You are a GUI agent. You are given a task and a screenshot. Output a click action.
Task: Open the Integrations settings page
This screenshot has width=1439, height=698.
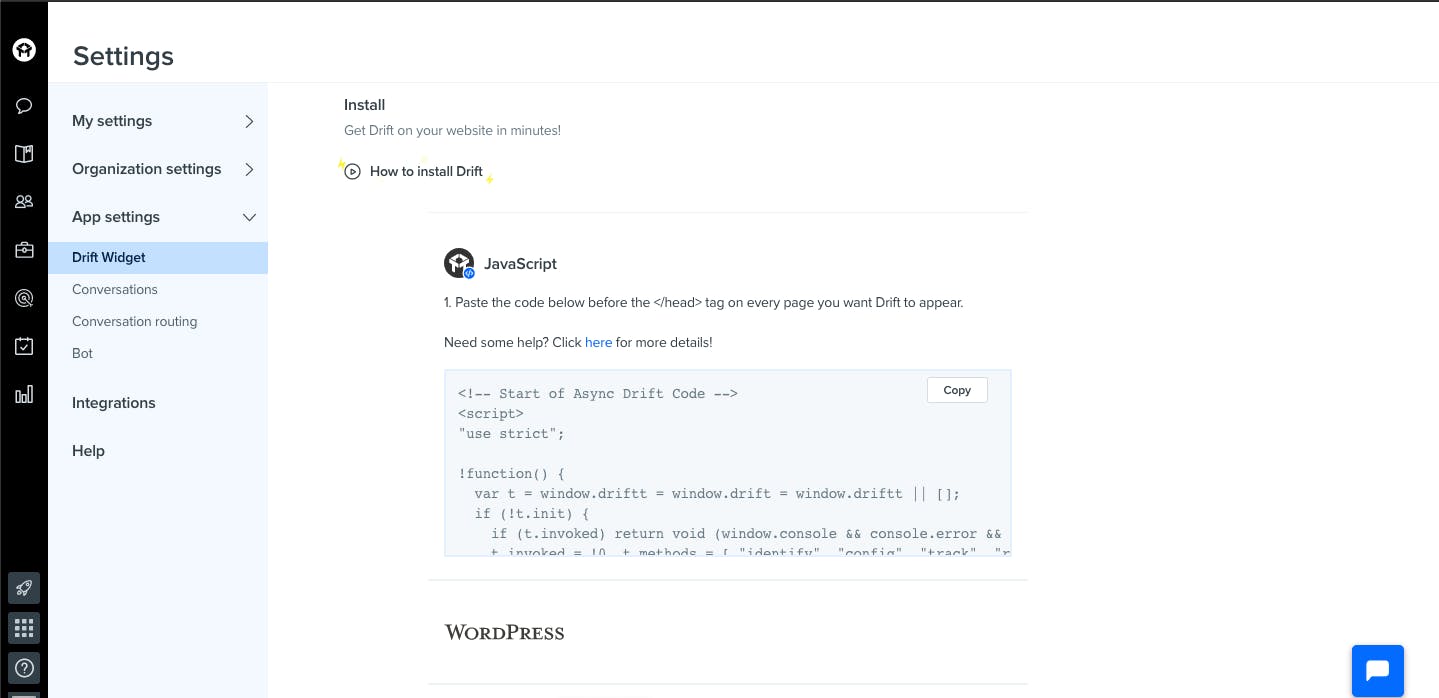click(x=114, y=403)
